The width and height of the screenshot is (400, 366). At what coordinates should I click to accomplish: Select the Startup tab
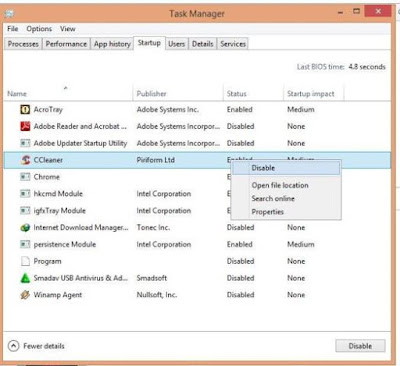pyautogui.click(x=149, y=43)
